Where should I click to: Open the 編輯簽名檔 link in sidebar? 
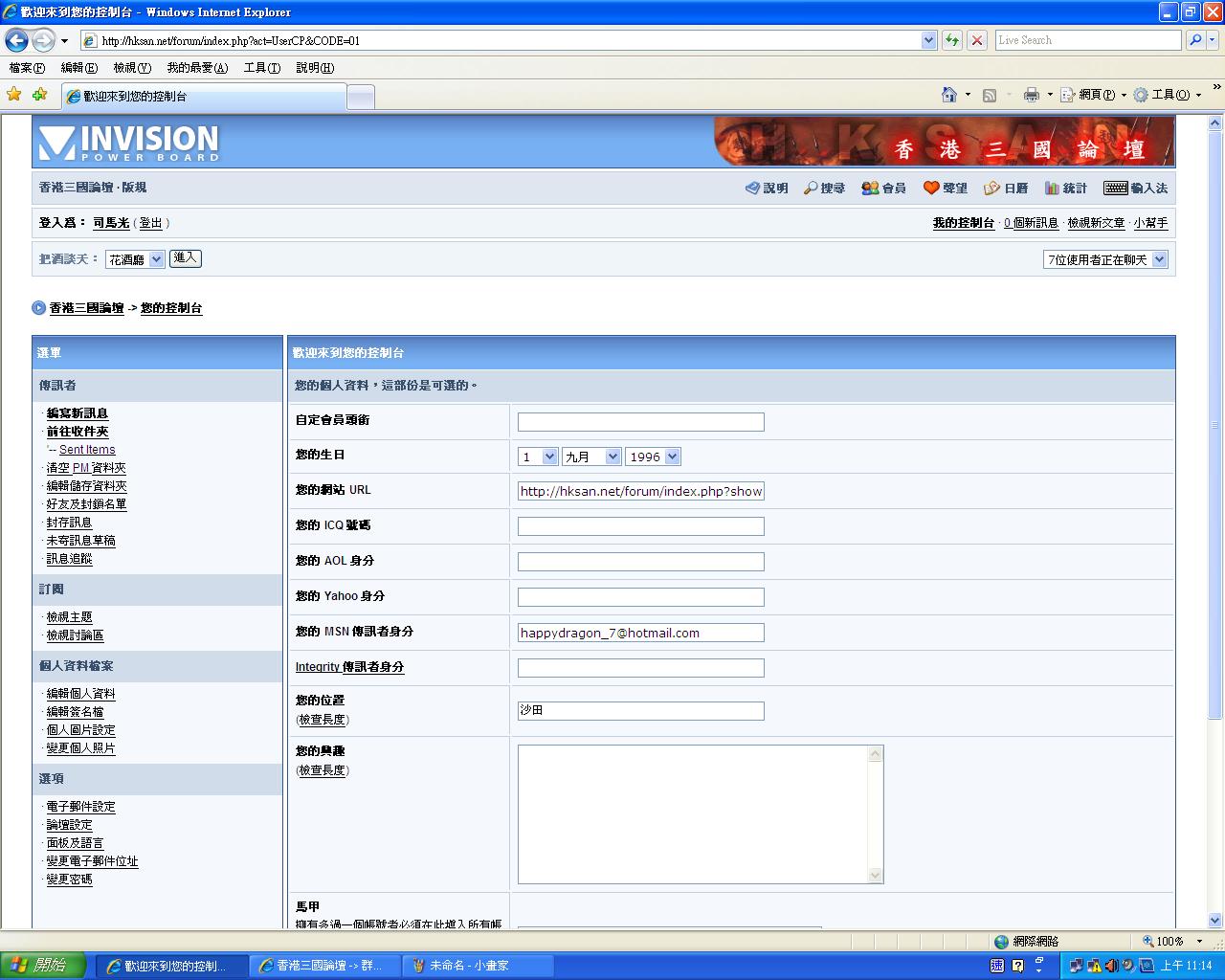75,712
